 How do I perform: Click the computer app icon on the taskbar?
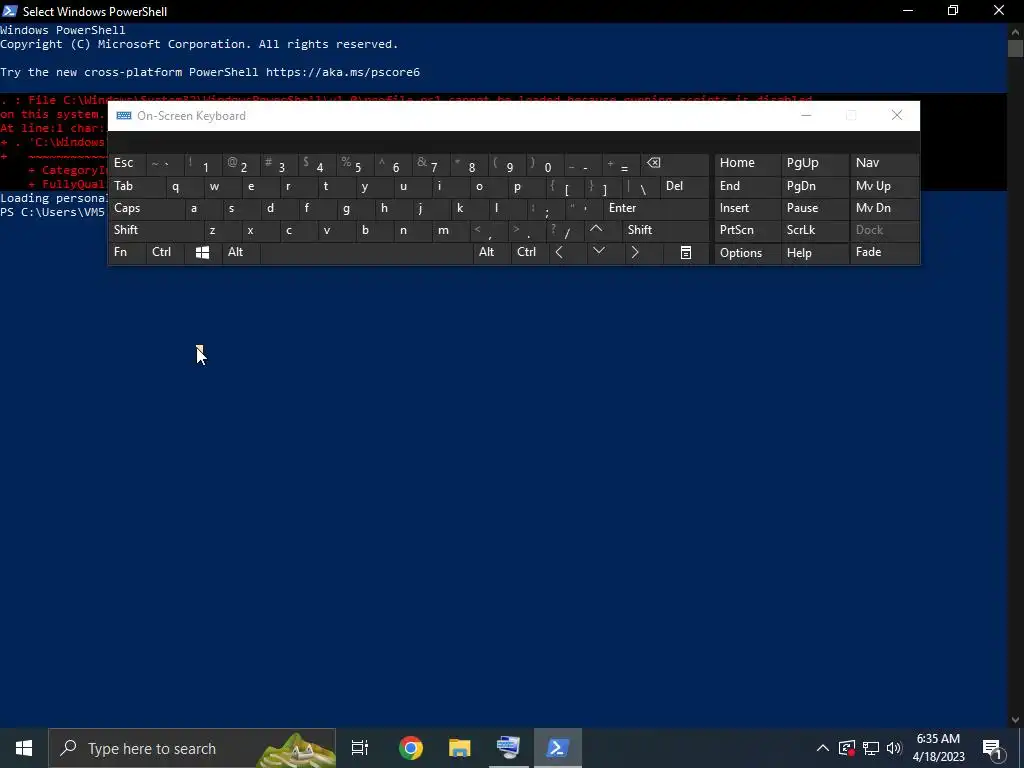coord(509,748)
